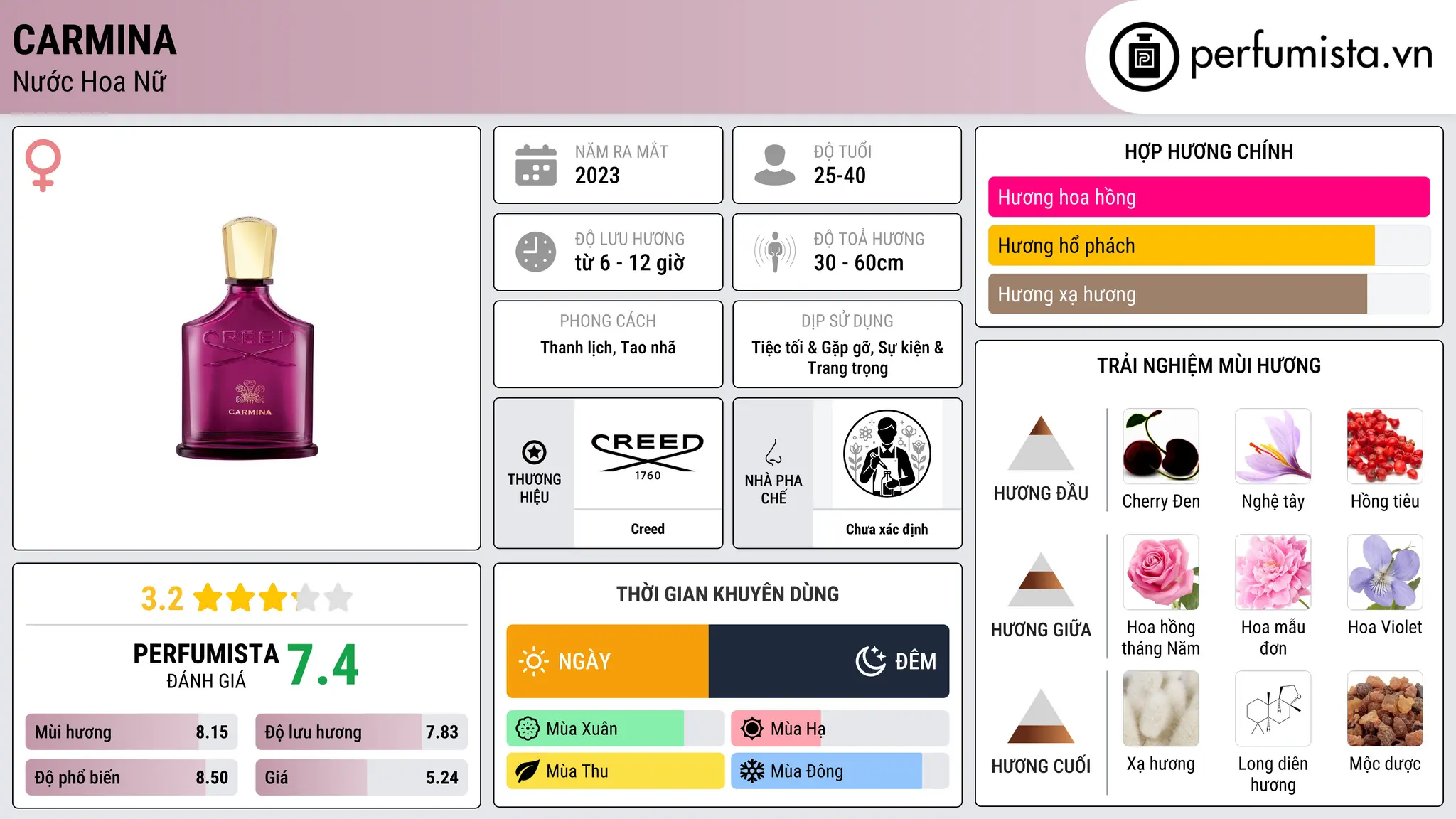Click the Hợp hương chính heading
This screenshot has width=1456, height=819.
point(1209,151)
